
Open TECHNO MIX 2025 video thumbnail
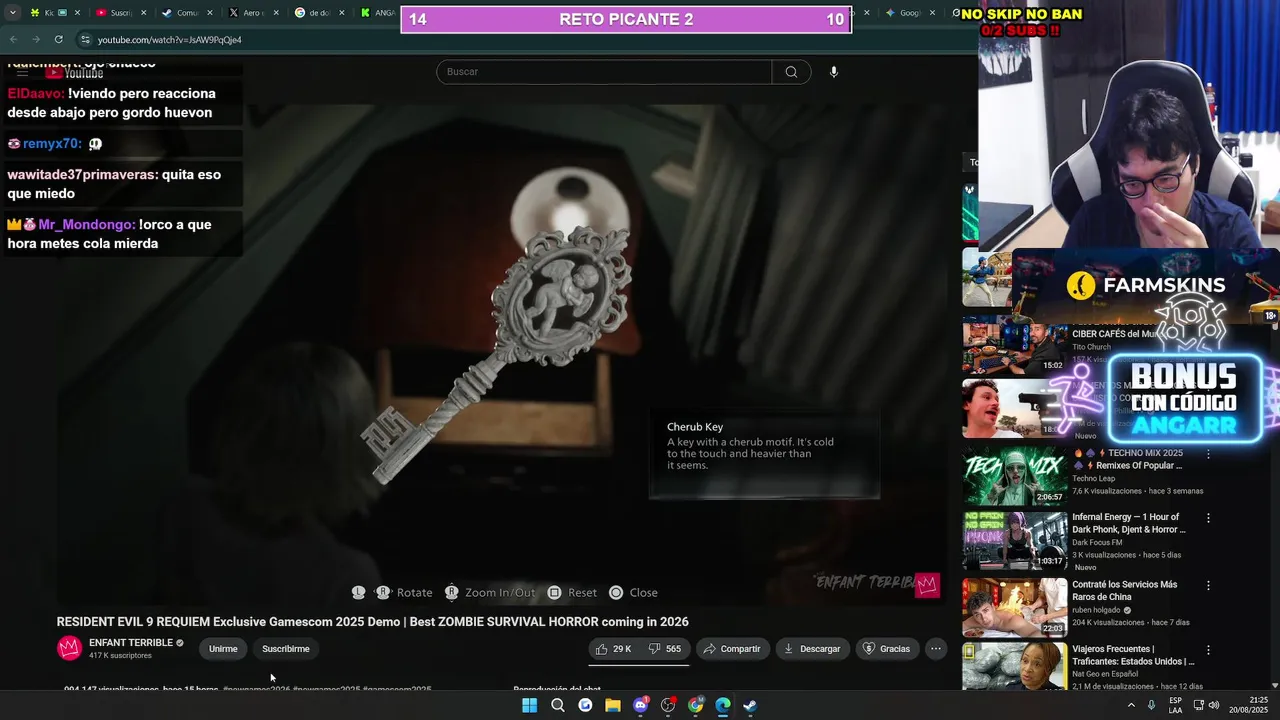[1014, 476]
